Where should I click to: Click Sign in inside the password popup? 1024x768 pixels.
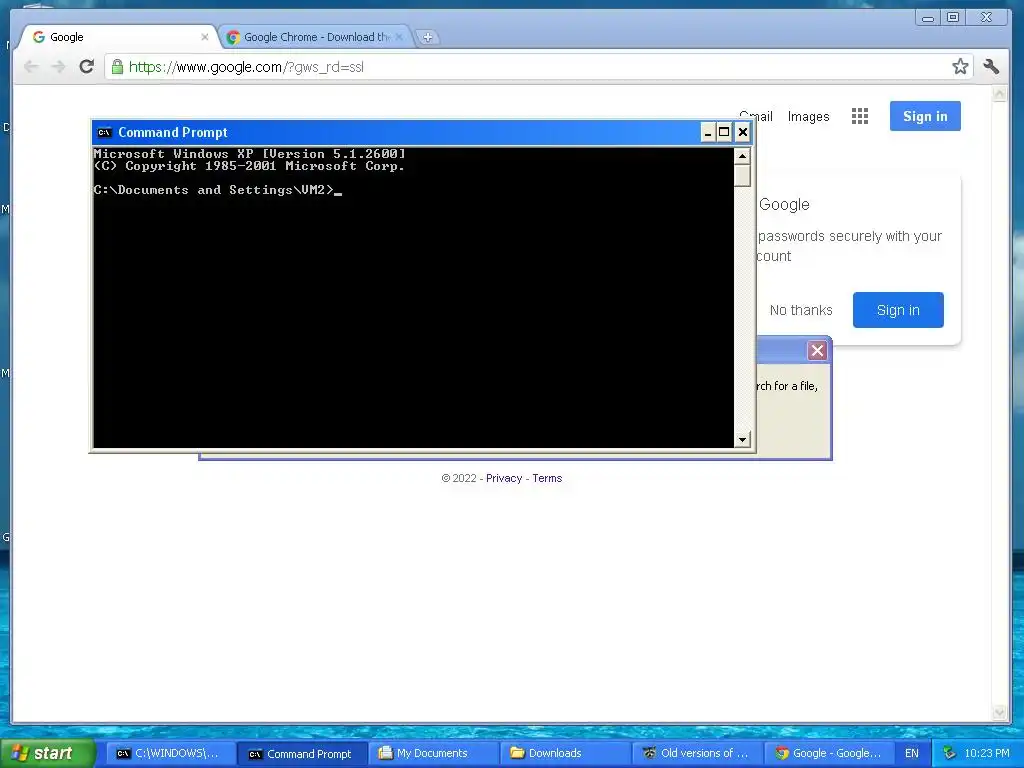click(x=898, y=310)
